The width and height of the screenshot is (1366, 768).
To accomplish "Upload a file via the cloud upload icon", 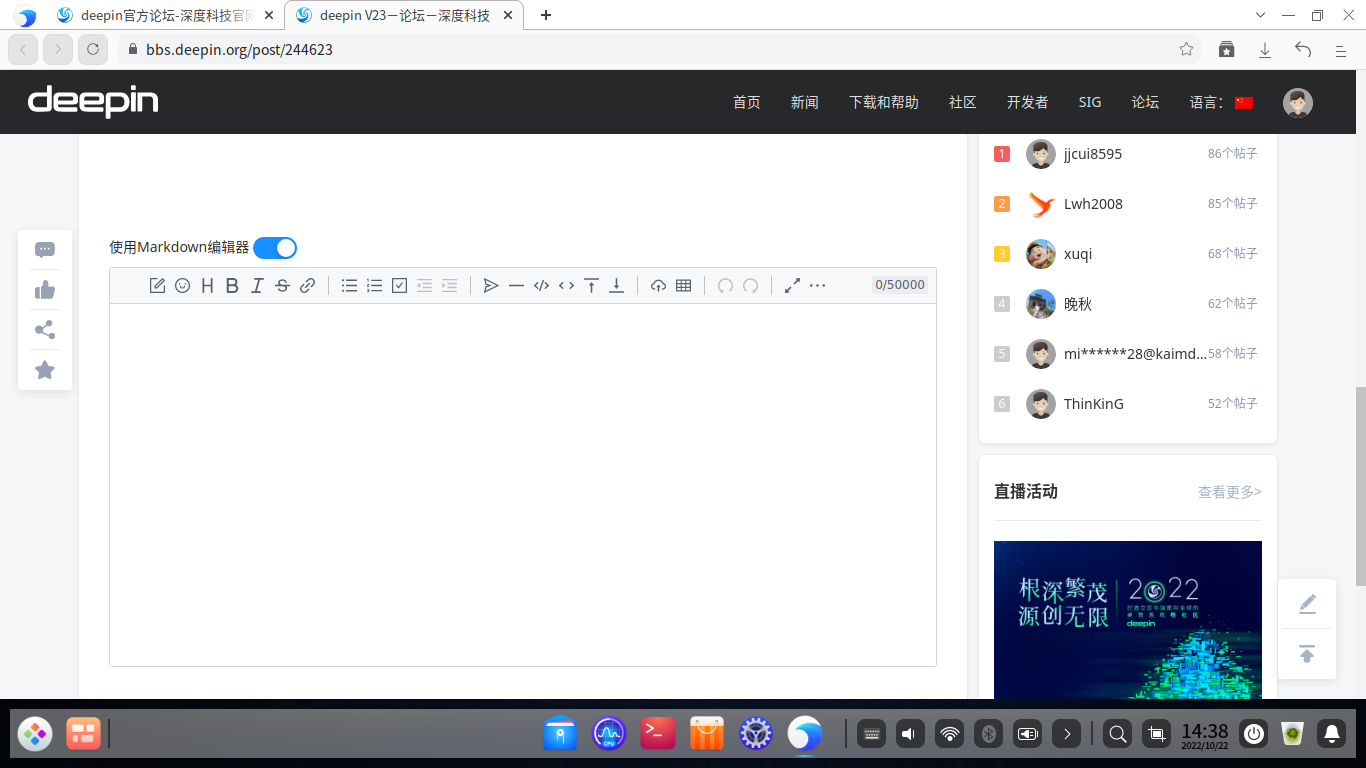I will coord(659,285).
